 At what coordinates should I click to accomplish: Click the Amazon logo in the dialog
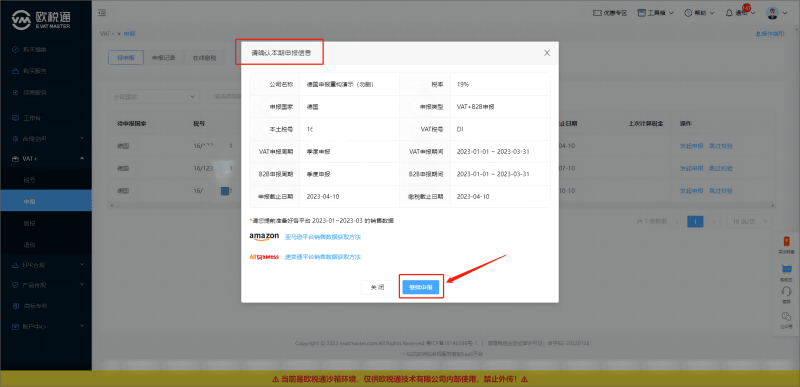point(264,237)
